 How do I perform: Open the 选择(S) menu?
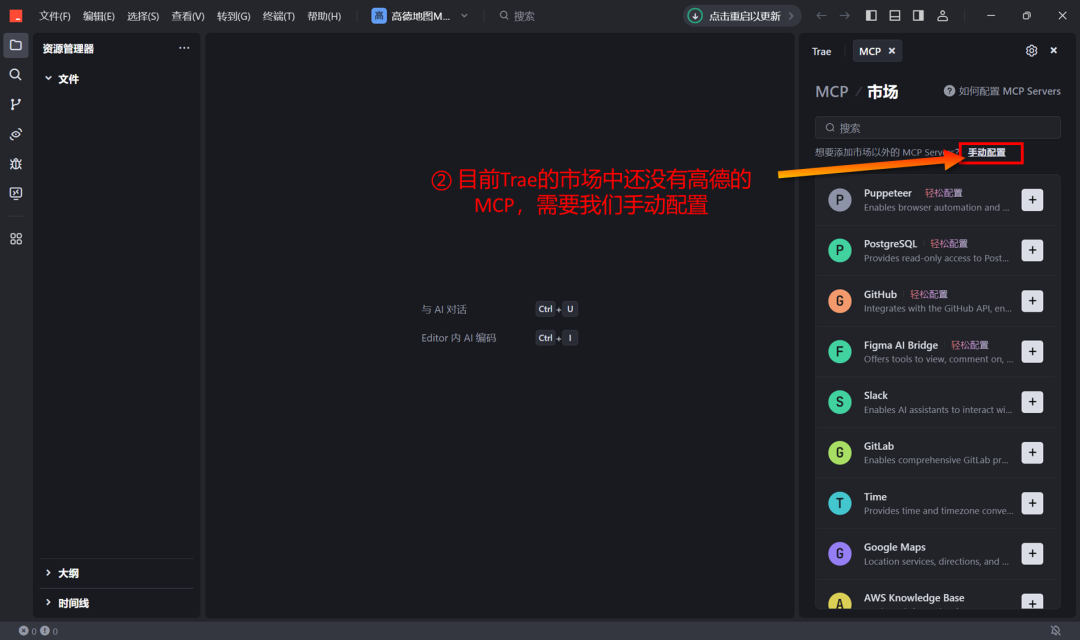click(143, 16)
